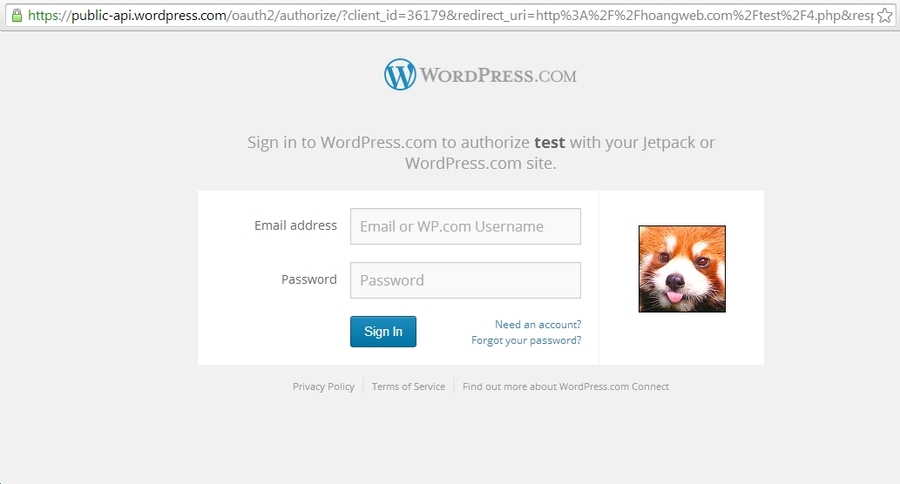This screenshot has width=900, height=484.
Task: Click the public-api.wordpress.com domain in URL
Action: (x=149, y=16)
